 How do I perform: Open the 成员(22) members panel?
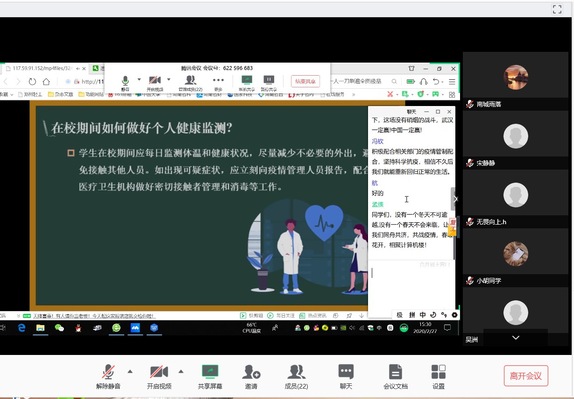click(x=296, y=376)
